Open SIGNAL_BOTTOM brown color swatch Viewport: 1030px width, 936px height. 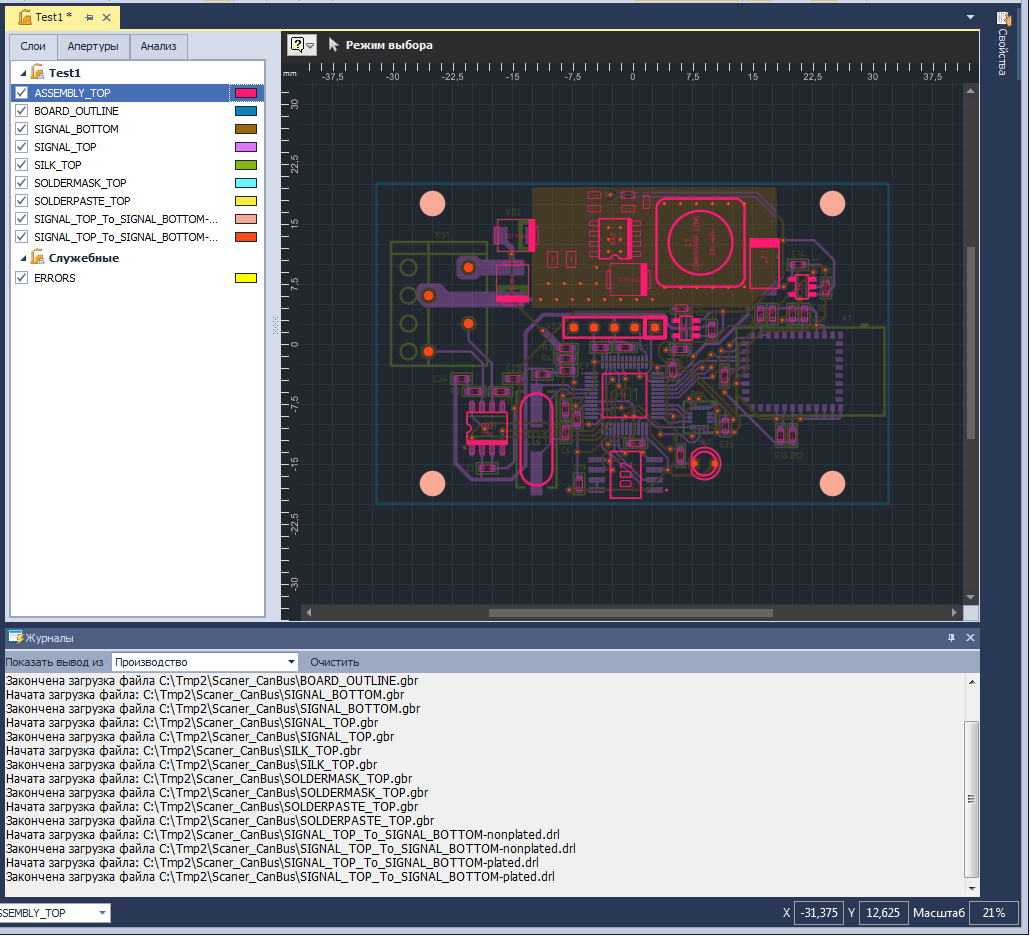tap(246, 129)
